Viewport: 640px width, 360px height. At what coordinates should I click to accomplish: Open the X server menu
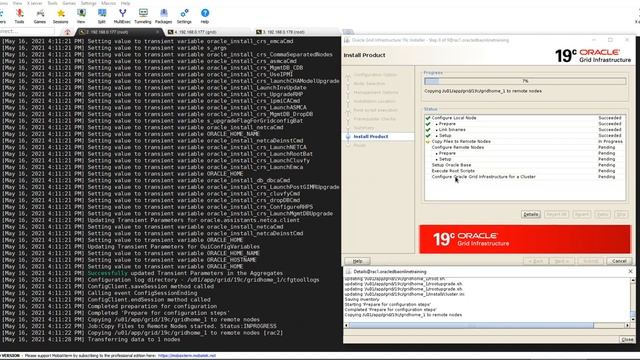point(35,3)
